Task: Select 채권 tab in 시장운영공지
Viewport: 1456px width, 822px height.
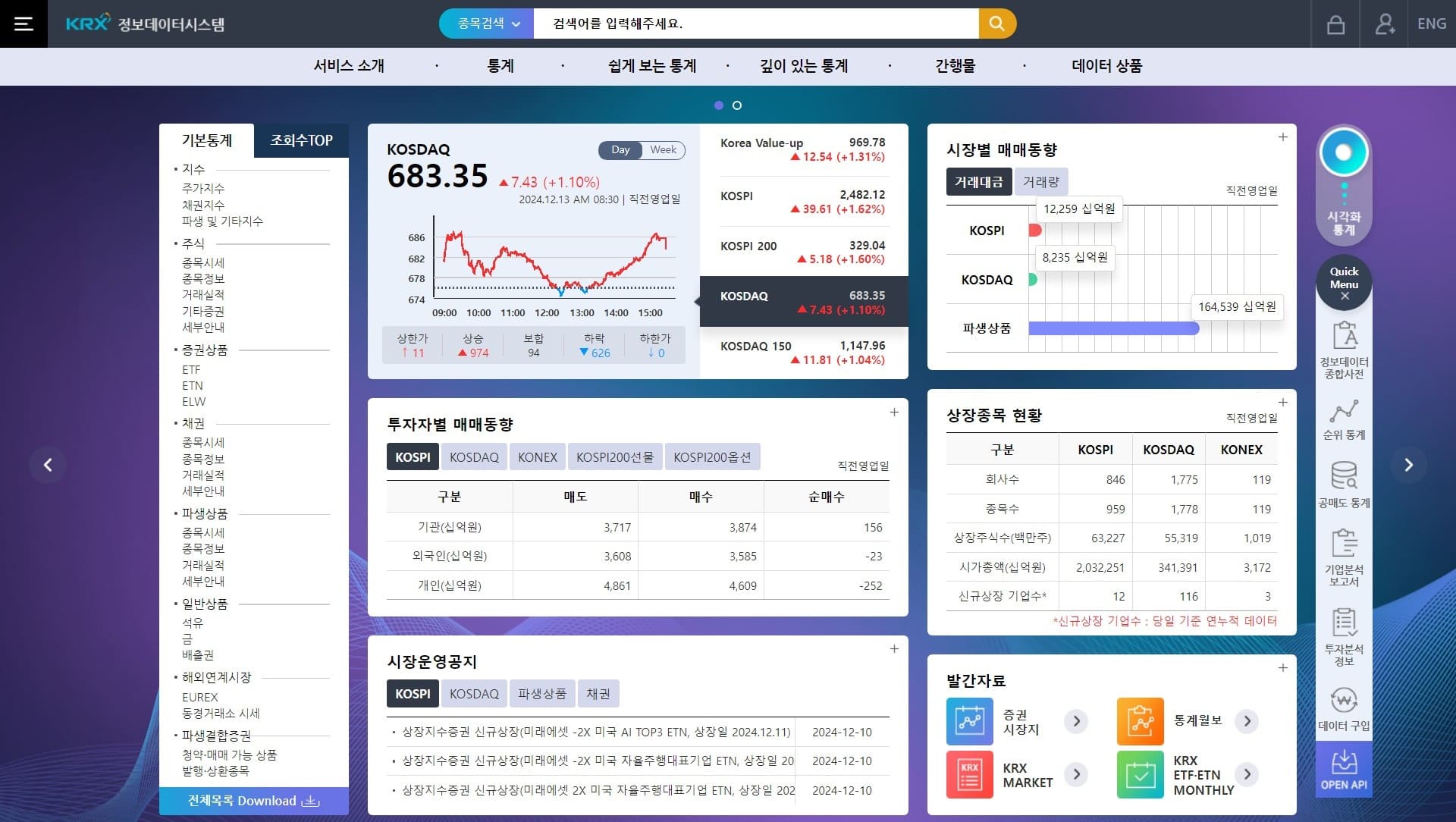Action: (598, 694)
